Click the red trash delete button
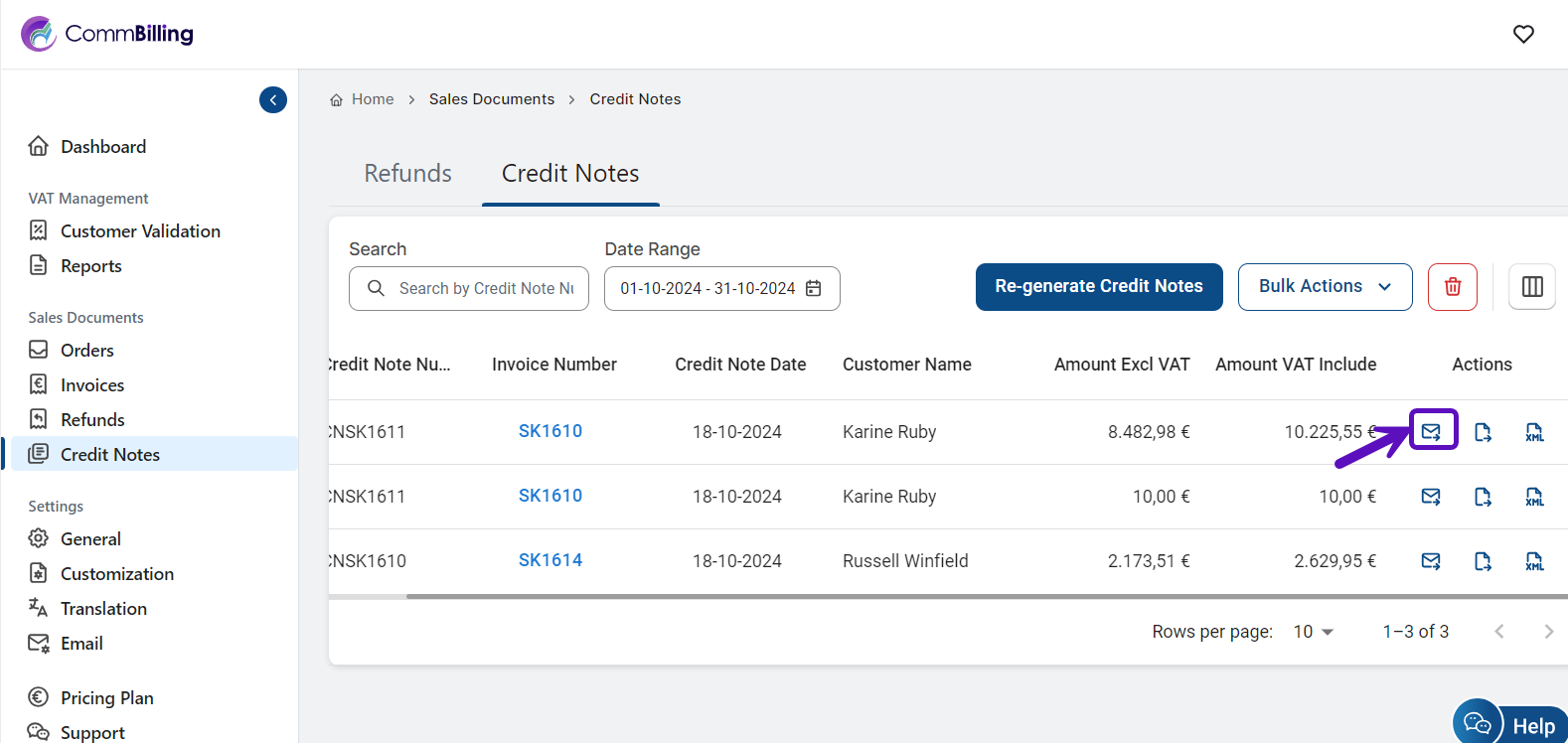The image size is (1568, 743). point(1452,287)
